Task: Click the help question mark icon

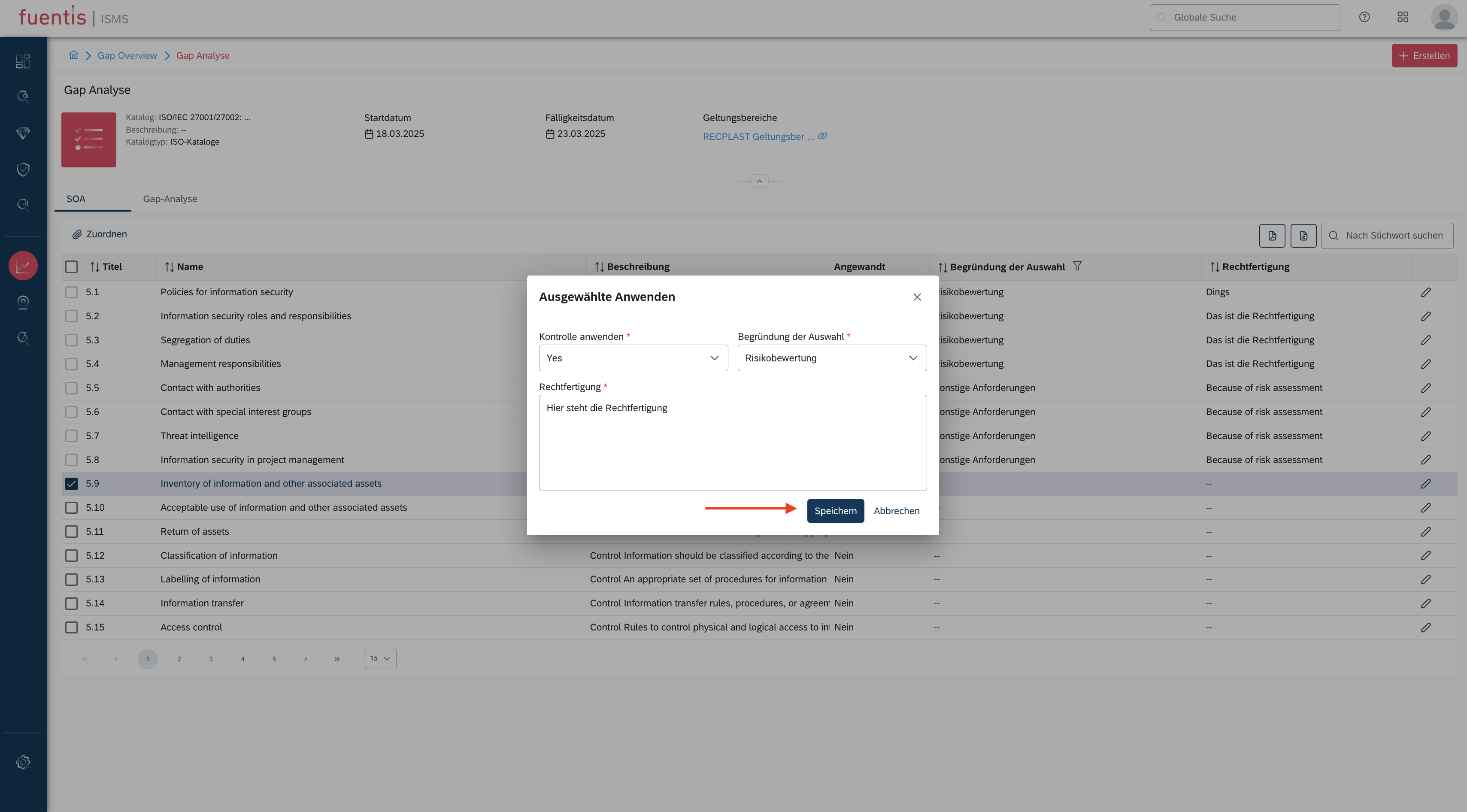Action: pos(1364,17)
